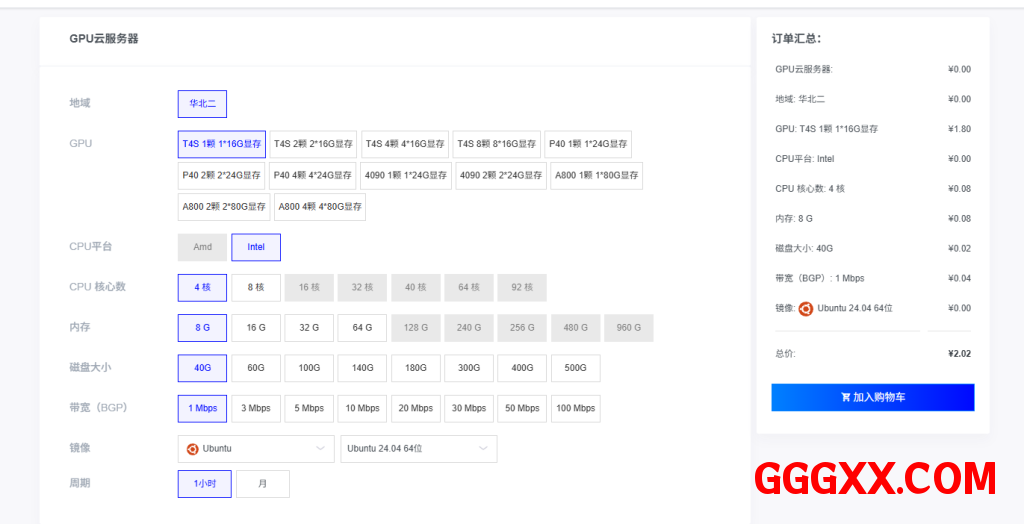
Task: Select the 华北二 region
Action: coord(203,104)
